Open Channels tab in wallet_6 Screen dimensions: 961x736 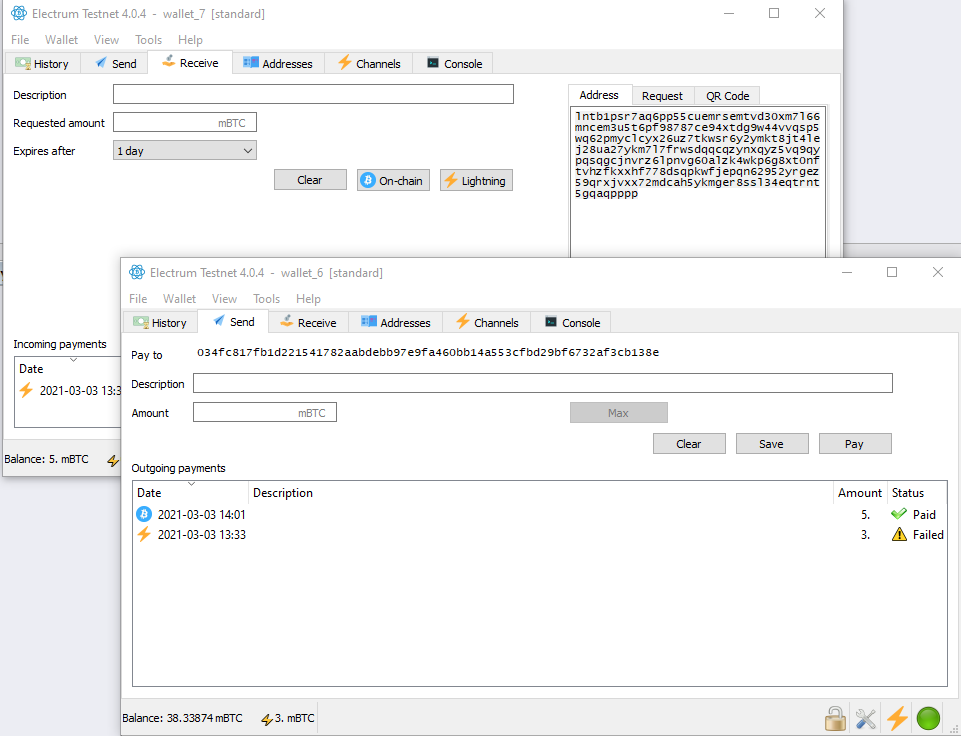[487, 322]
